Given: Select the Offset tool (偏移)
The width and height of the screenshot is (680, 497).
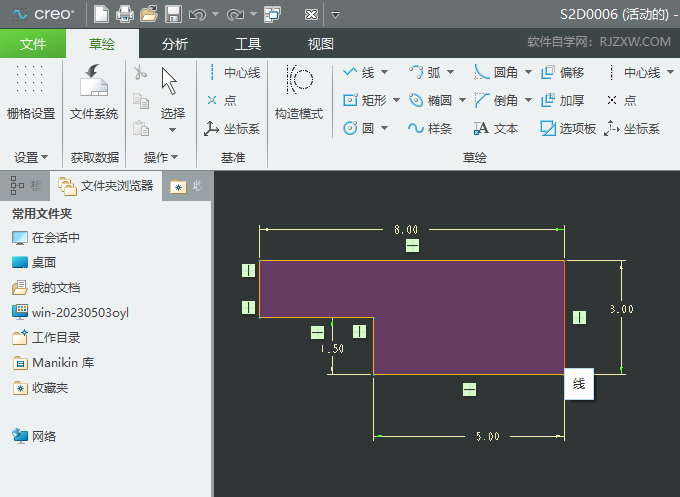Looking at the screenshot, I should [x=562, y=72].
